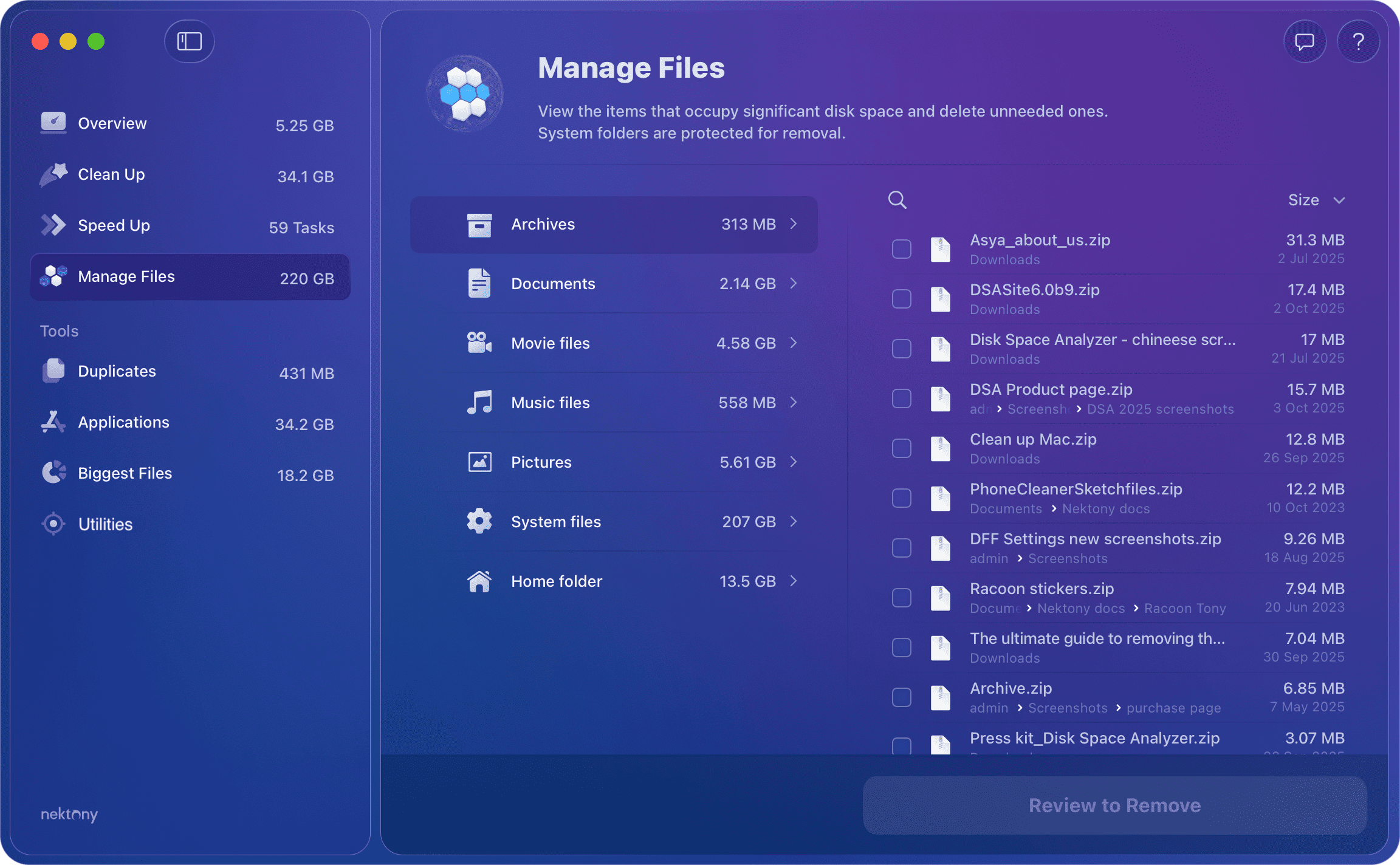Open the Size sort order dropdown
The height and width of the screenshot is (865, 1400).
point(1316,199)
